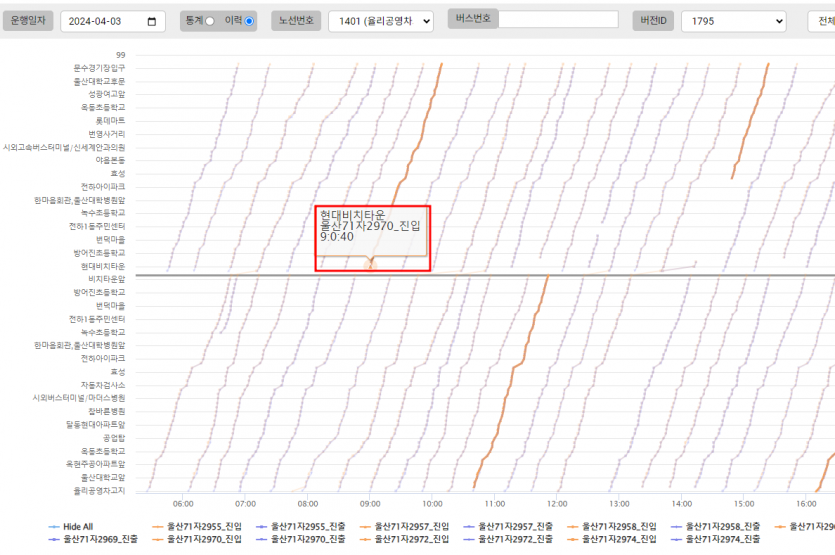Open the 노선번호 route dropdown

click(380, 21)
